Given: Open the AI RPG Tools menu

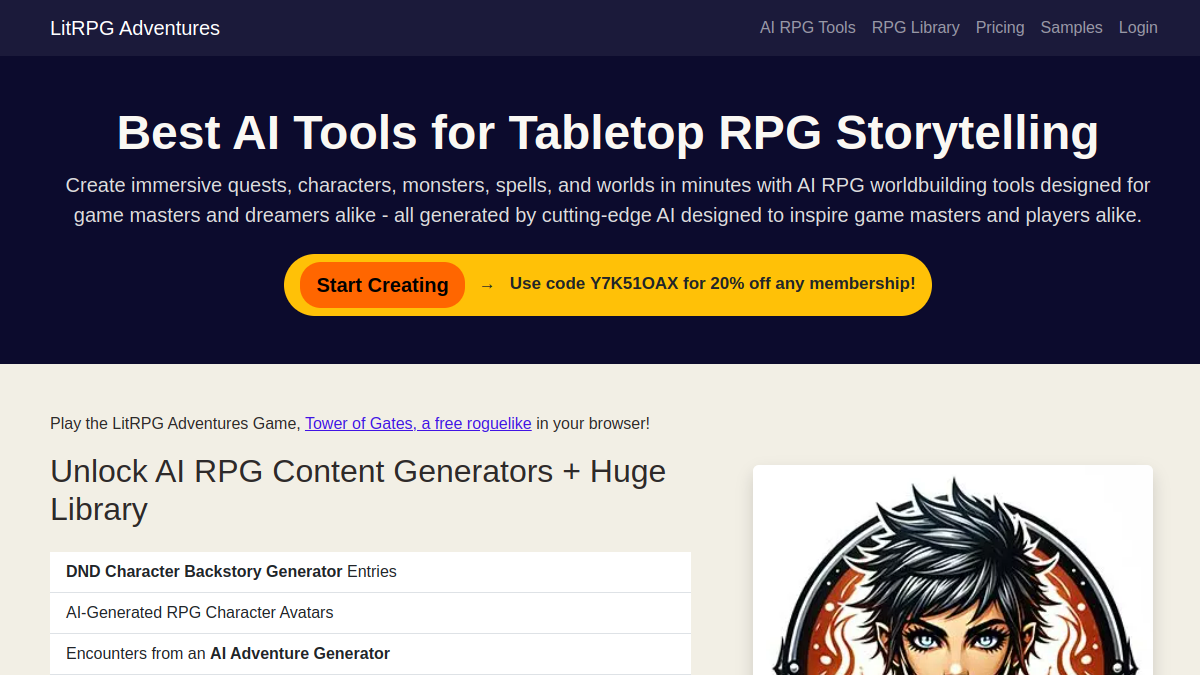Looking at the screenshot, I should pyautogui.click(x=808, y=28).
